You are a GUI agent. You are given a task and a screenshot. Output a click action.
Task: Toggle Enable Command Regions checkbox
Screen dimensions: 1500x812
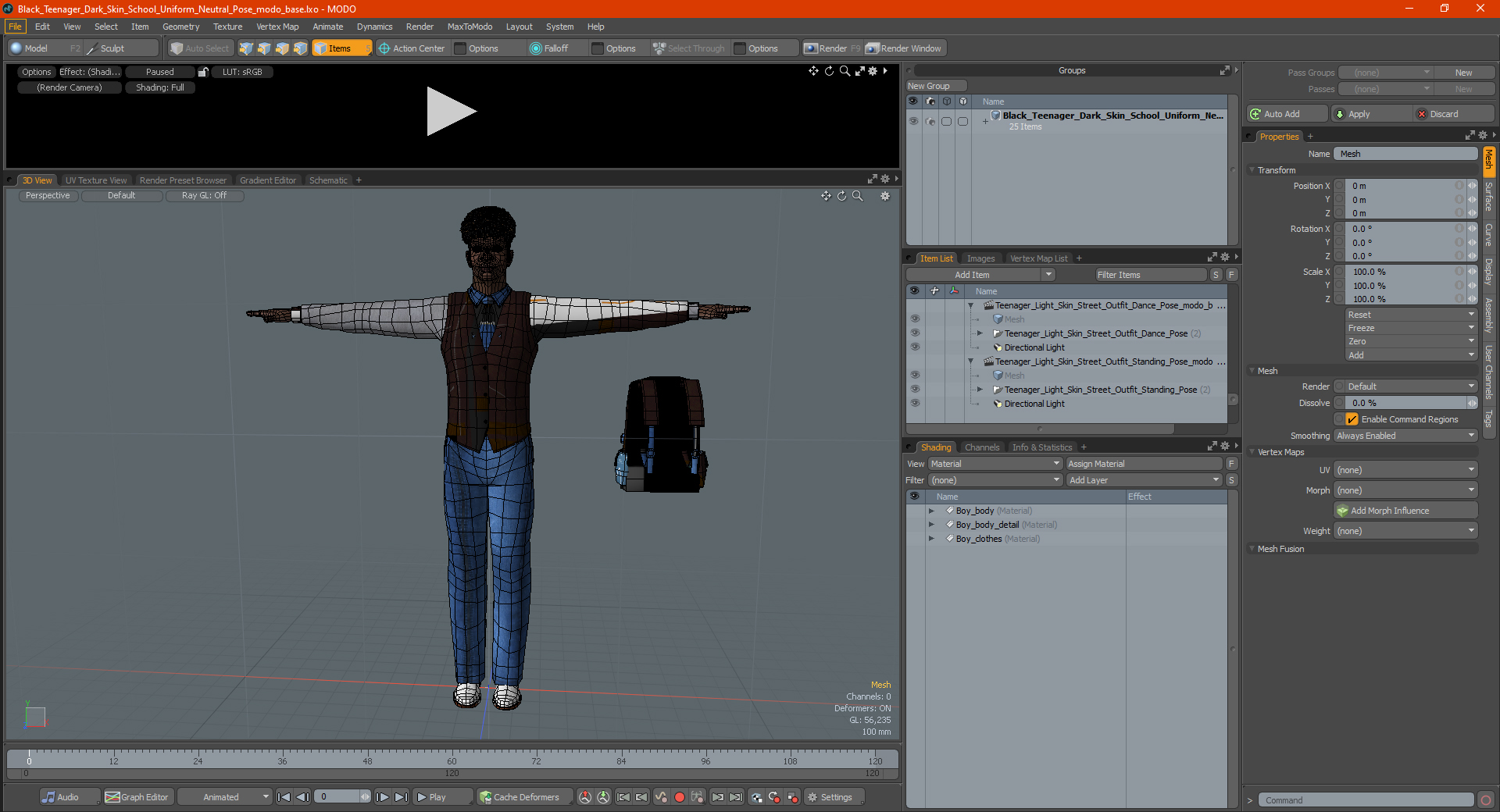[1352, 419]
